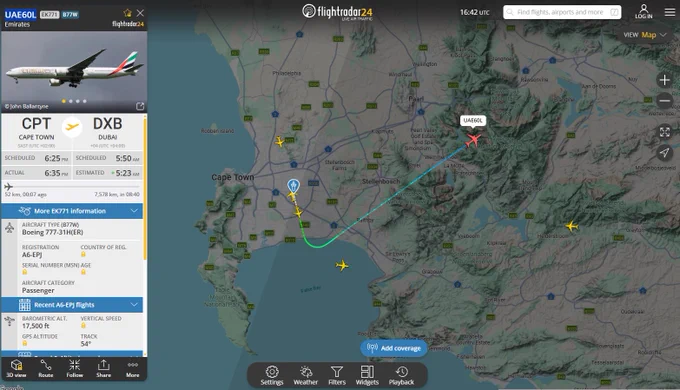
Task: Open the 3D view of the flight
Action: 16,368
